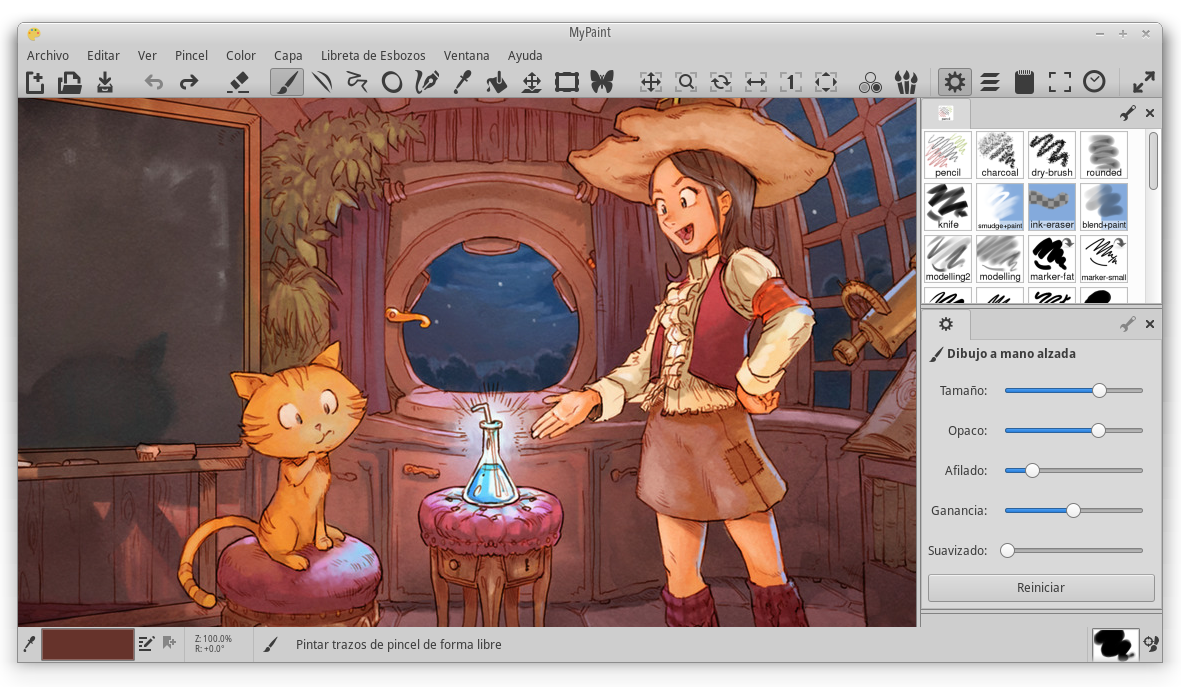Pick the toolbar color picker eyedropper
This screenshot has height=687, width=1181.
click(462, 82)
